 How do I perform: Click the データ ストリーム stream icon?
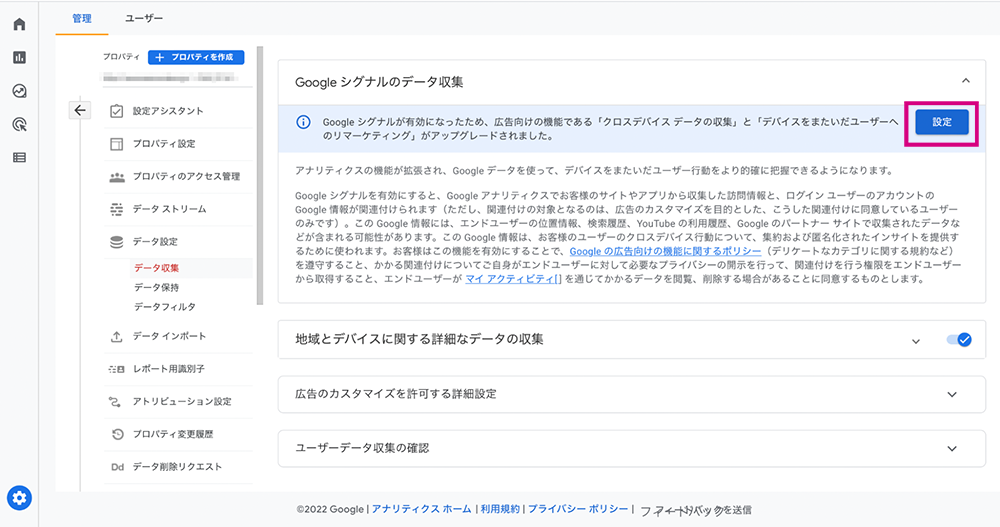[x=117, y=209]
